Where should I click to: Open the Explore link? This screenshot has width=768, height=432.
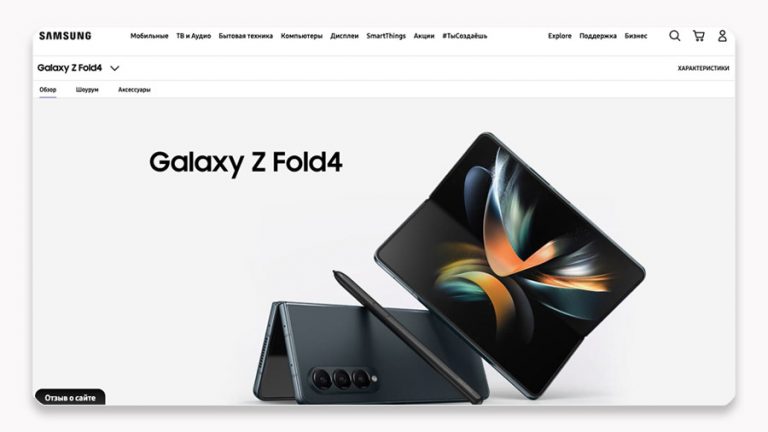click(x=559, y=36)
